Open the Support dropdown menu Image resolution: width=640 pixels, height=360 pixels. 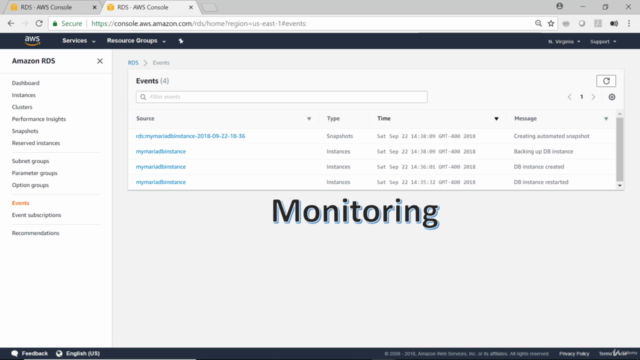pos(603,42)
